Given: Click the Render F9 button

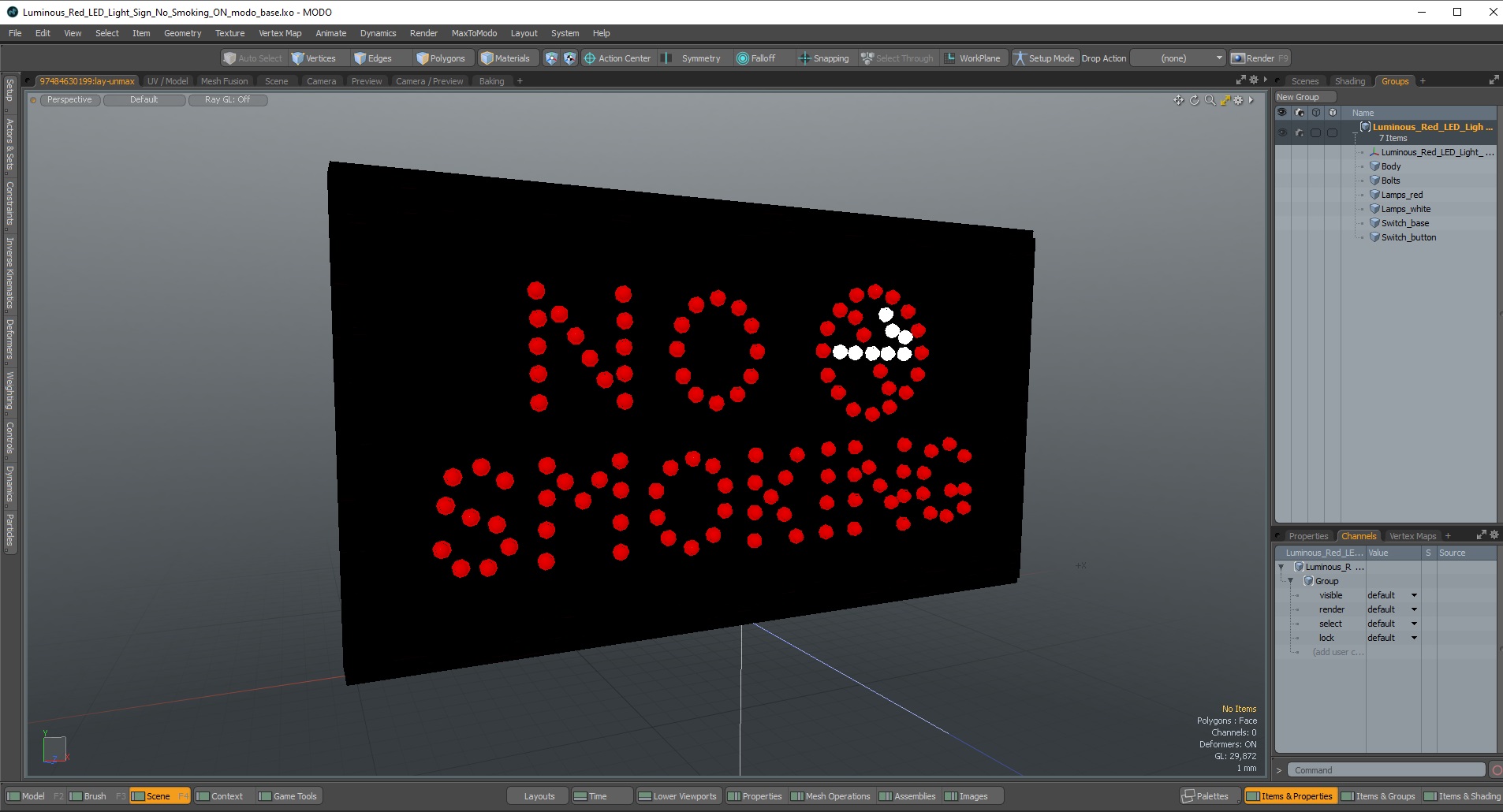Looking at the screenshot, I should [1259, 58].
